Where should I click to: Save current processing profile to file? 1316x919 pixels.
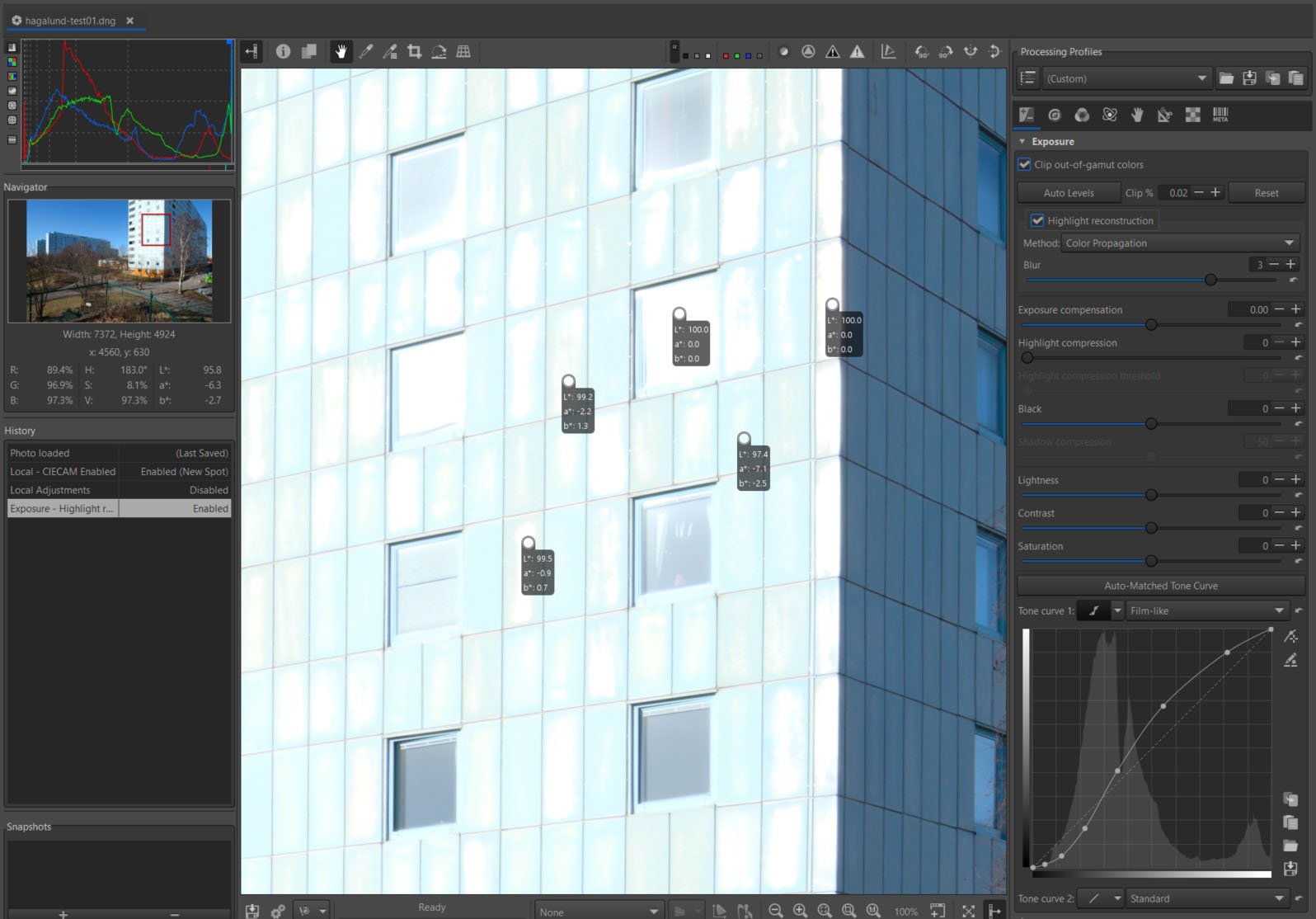[1249, 78]
